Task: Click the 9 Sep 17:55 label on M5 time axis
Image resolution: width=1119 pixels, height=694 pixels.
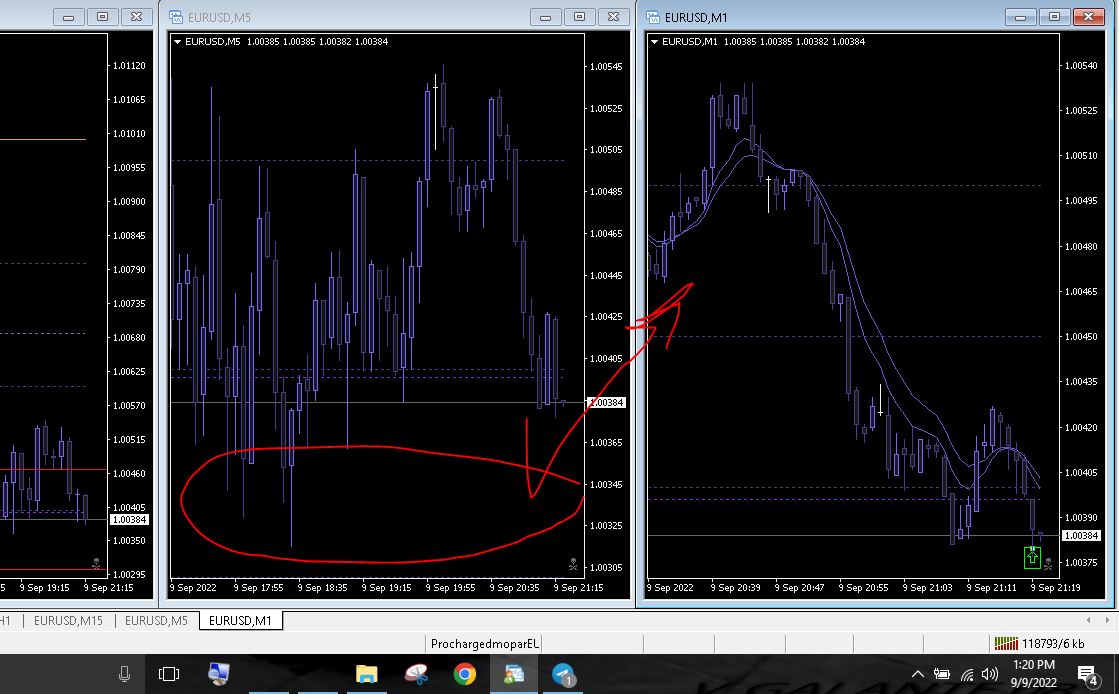Action: [x=258, y=588]
